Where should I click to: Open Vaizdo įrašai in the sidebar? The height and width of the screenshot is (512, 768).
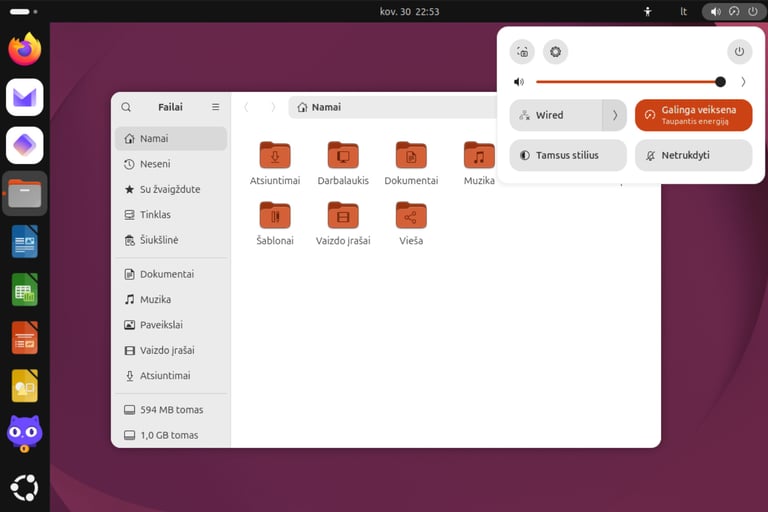click(171, 350)
